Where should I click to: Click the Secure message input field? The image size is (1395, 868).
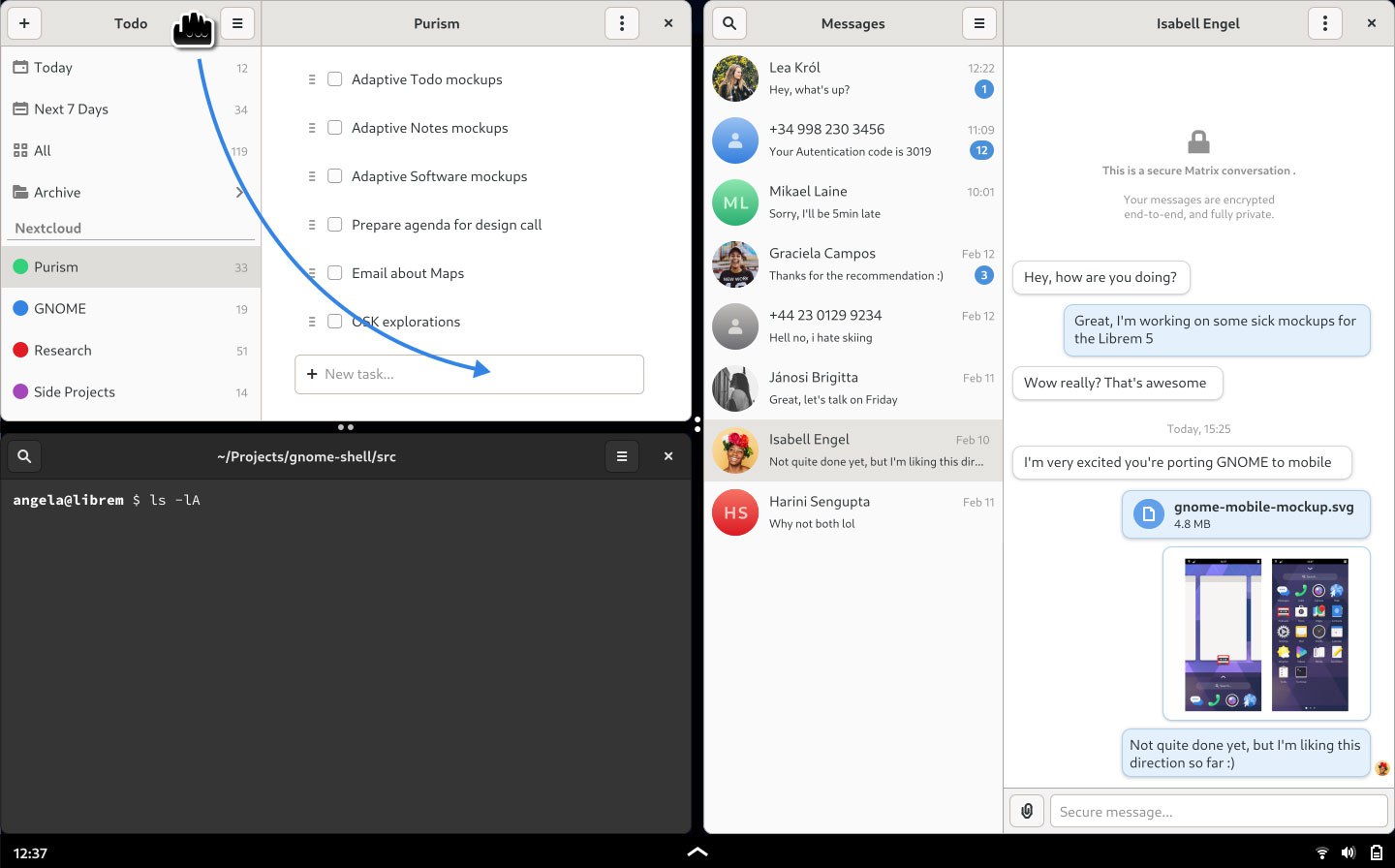(x=1219, y=812)
